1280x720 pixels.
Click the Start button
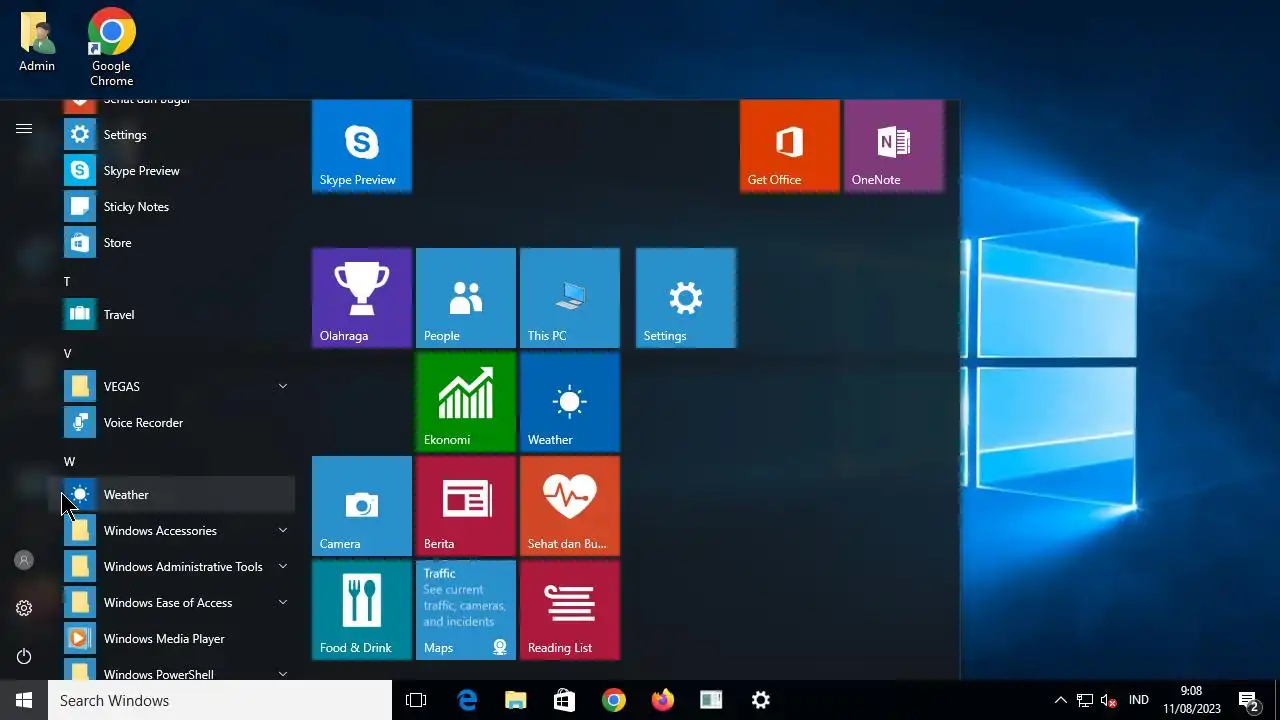click(x=24, y=700)
